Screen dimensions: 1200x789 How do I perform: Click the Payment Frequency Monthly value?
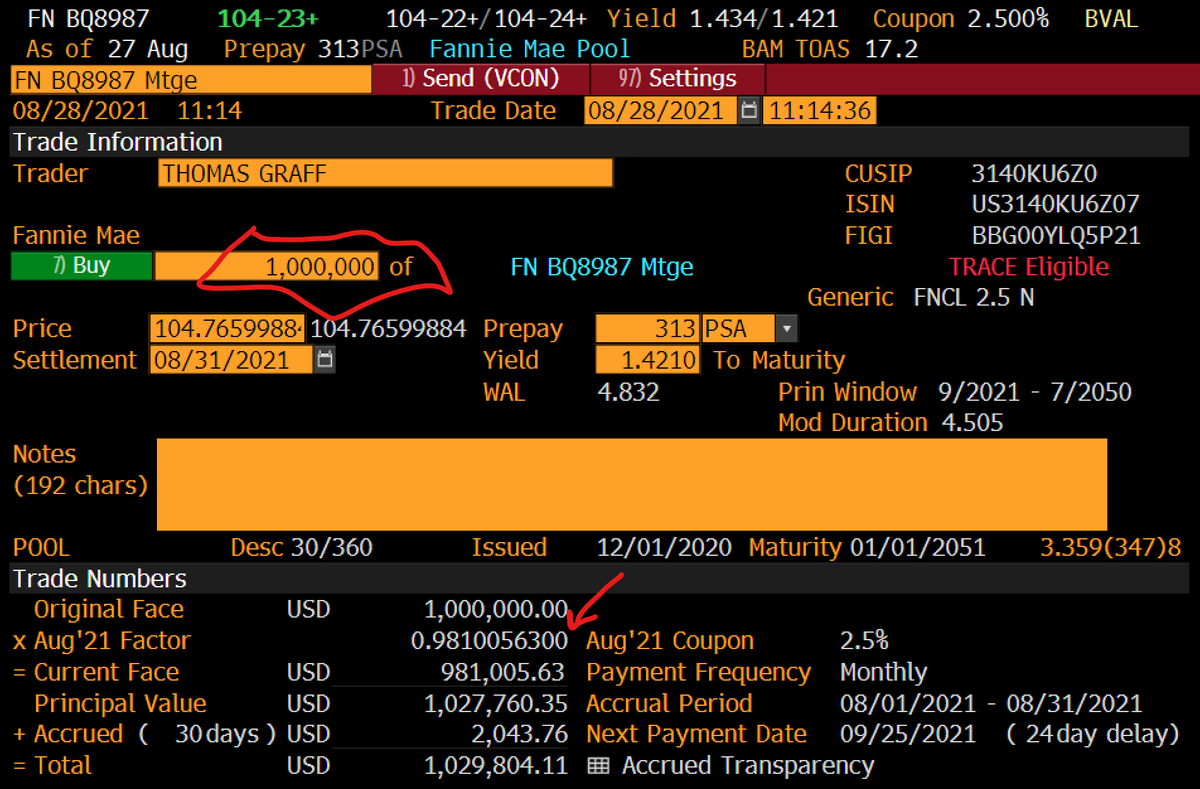point(883,672)
